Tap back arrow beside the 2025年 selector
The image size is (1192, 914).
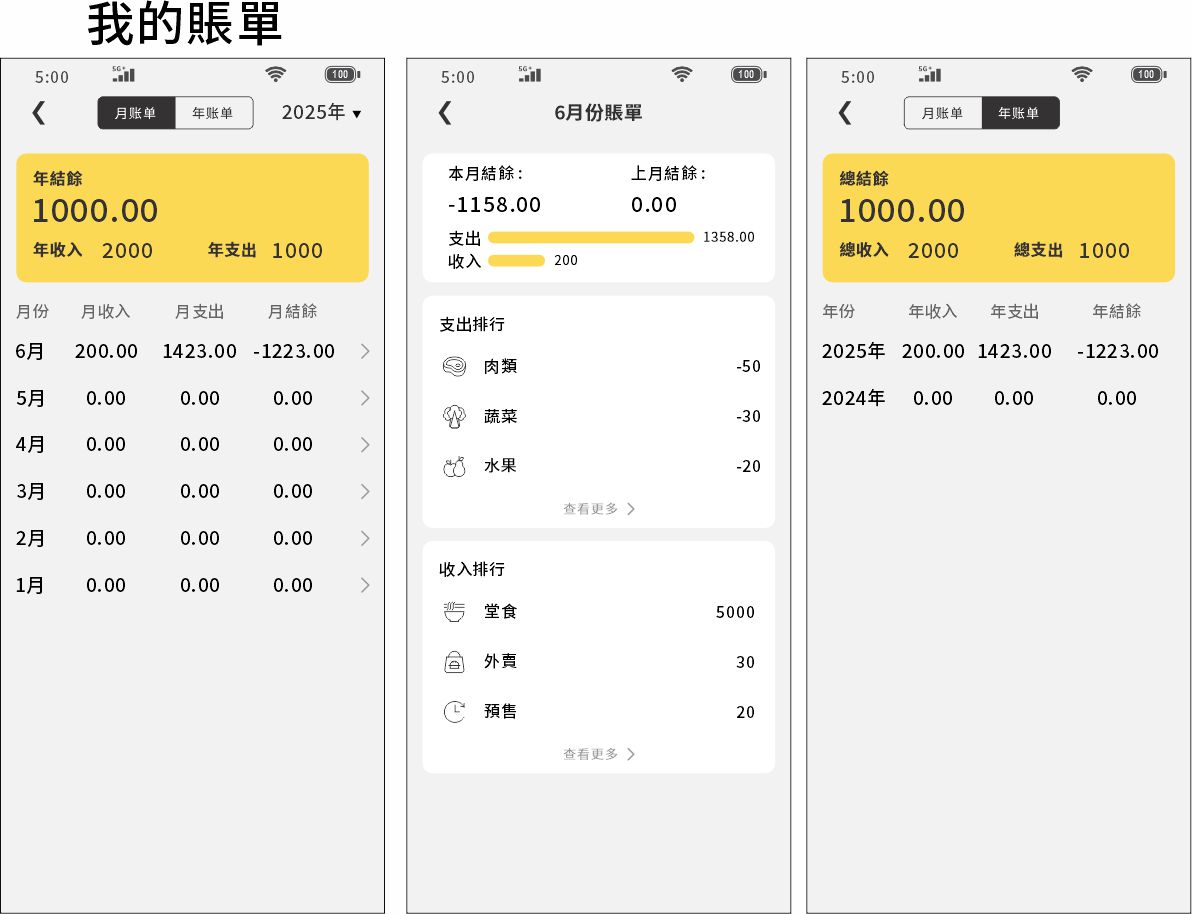click(39, 113)
